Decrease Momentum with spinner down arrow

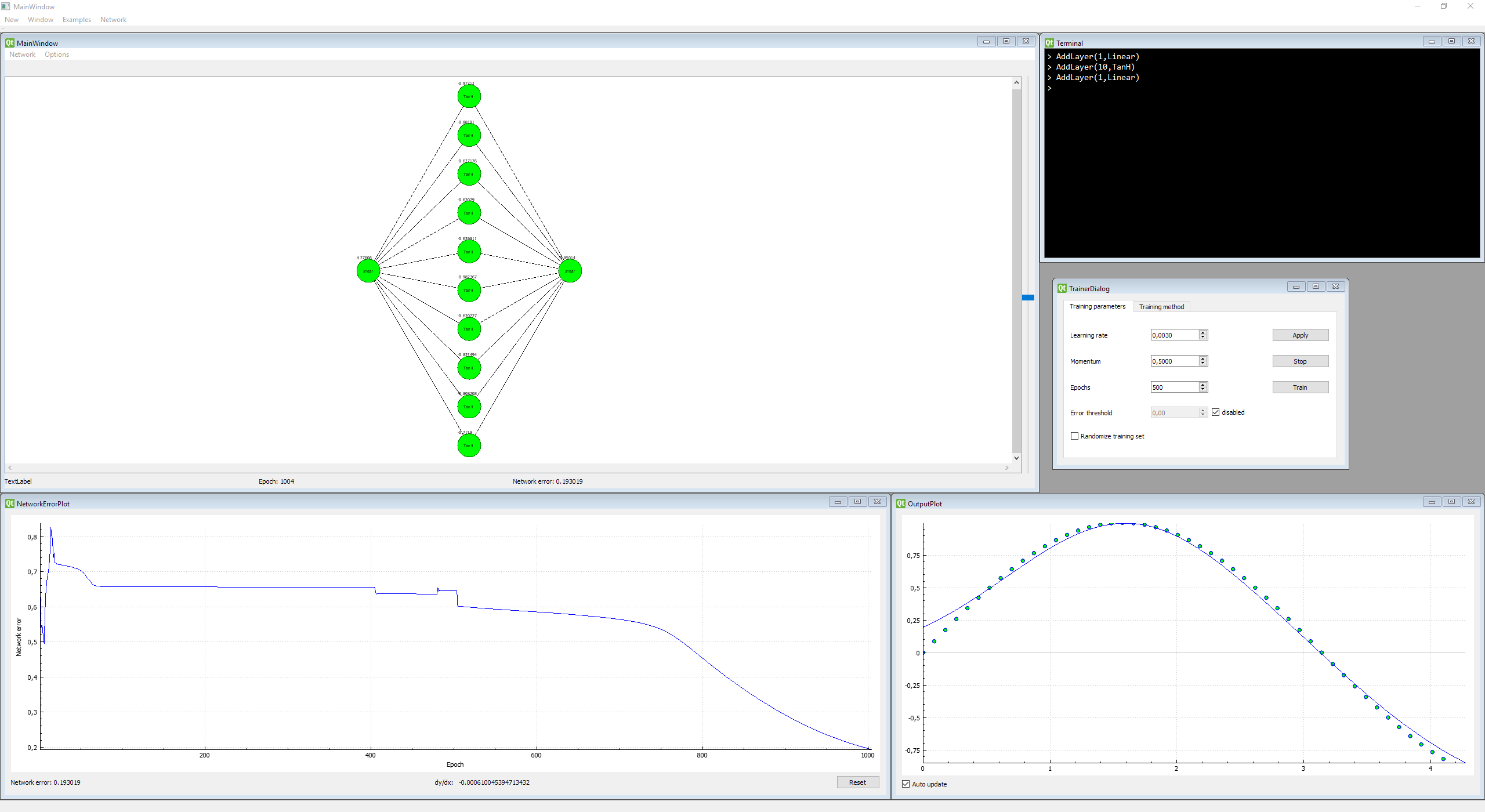click(1203, 364)
